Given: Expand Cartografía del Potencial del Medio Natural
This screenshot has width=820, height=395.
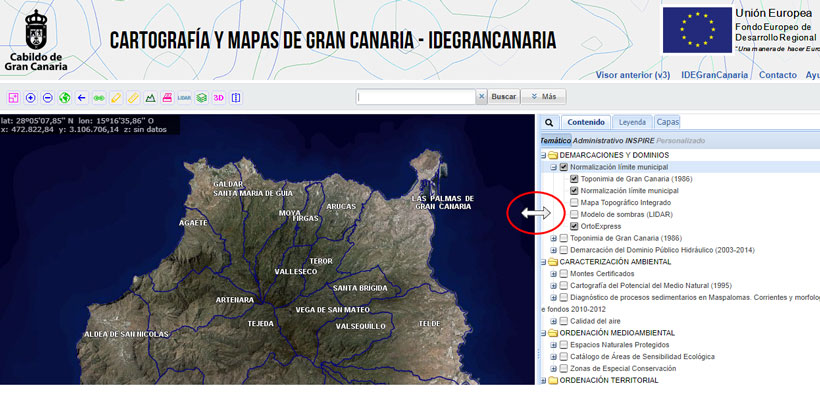Looking at the screenshot, I should [x=553, y=286].
